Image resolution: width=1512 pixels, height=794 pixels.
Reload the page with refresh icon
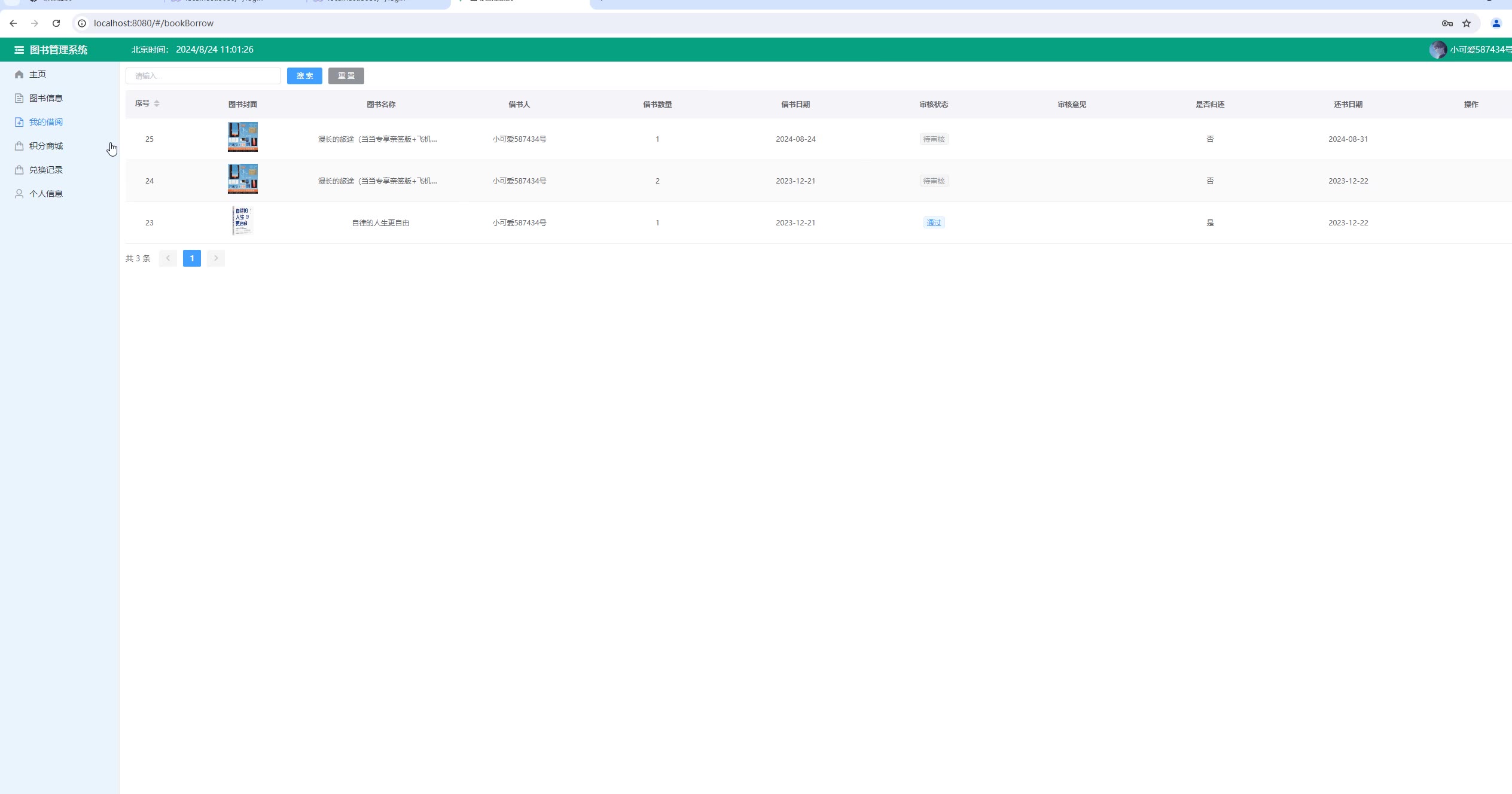[56, 23]
